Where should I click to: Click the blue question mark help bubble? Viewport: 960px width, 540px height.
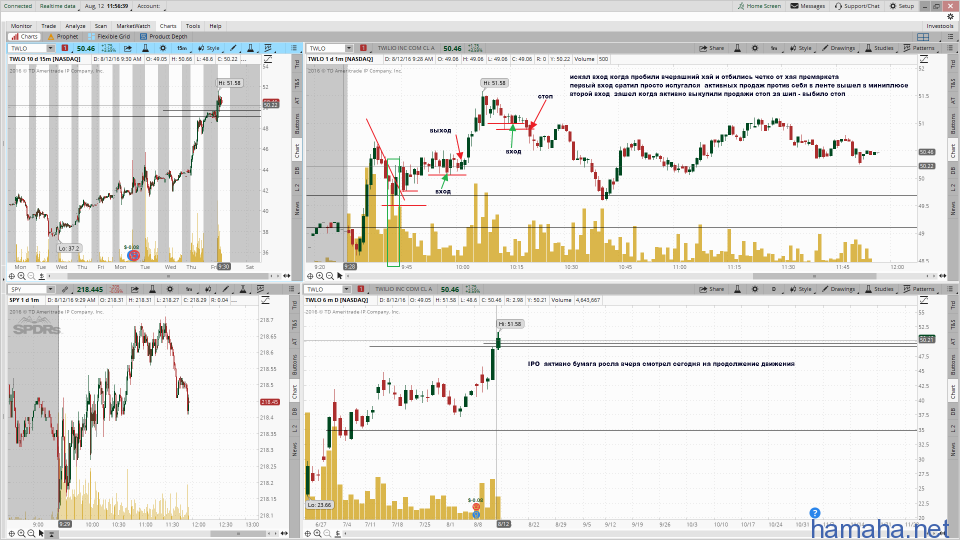click(x=814, y=513)
